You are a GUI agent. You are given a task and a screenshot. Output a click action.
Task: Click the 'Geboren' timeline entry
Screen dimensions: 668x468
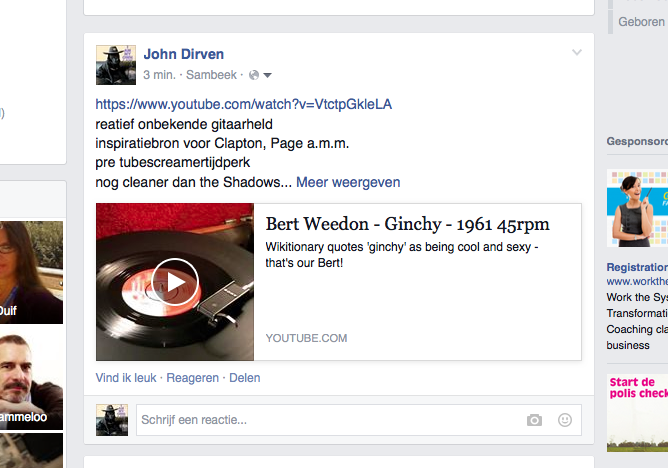pos(642,22)
